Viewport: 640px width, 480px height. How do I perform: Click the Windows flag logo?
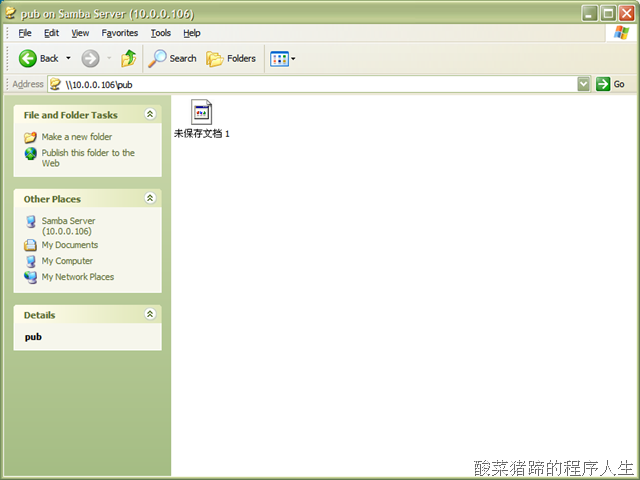coord(621,33)
